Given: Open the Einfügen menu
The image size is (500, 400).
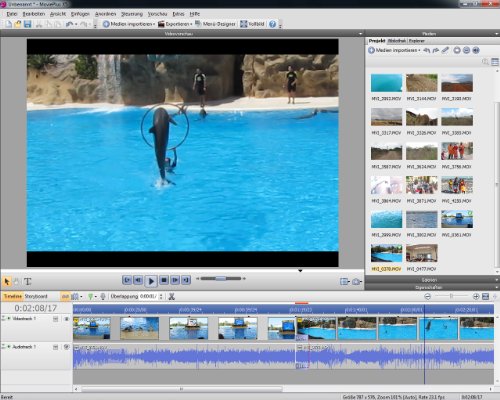Looking at the screenshot, I should click(x=80, y=14).
